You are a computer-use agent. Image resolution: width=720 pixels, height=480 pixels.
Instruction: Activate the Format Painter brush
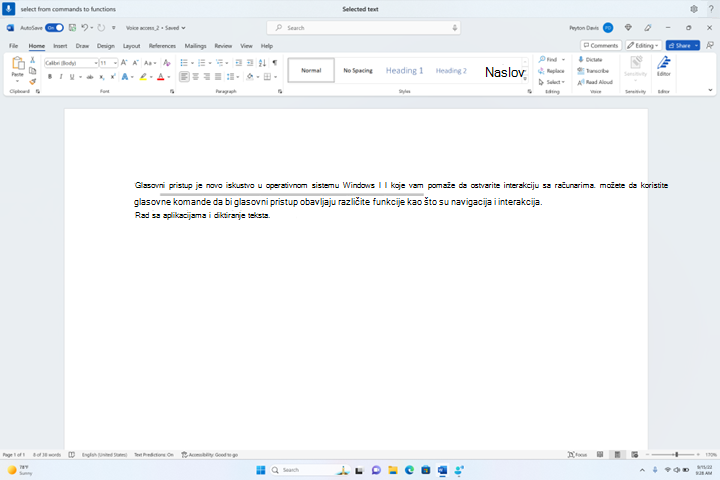[x=33, y=82]
